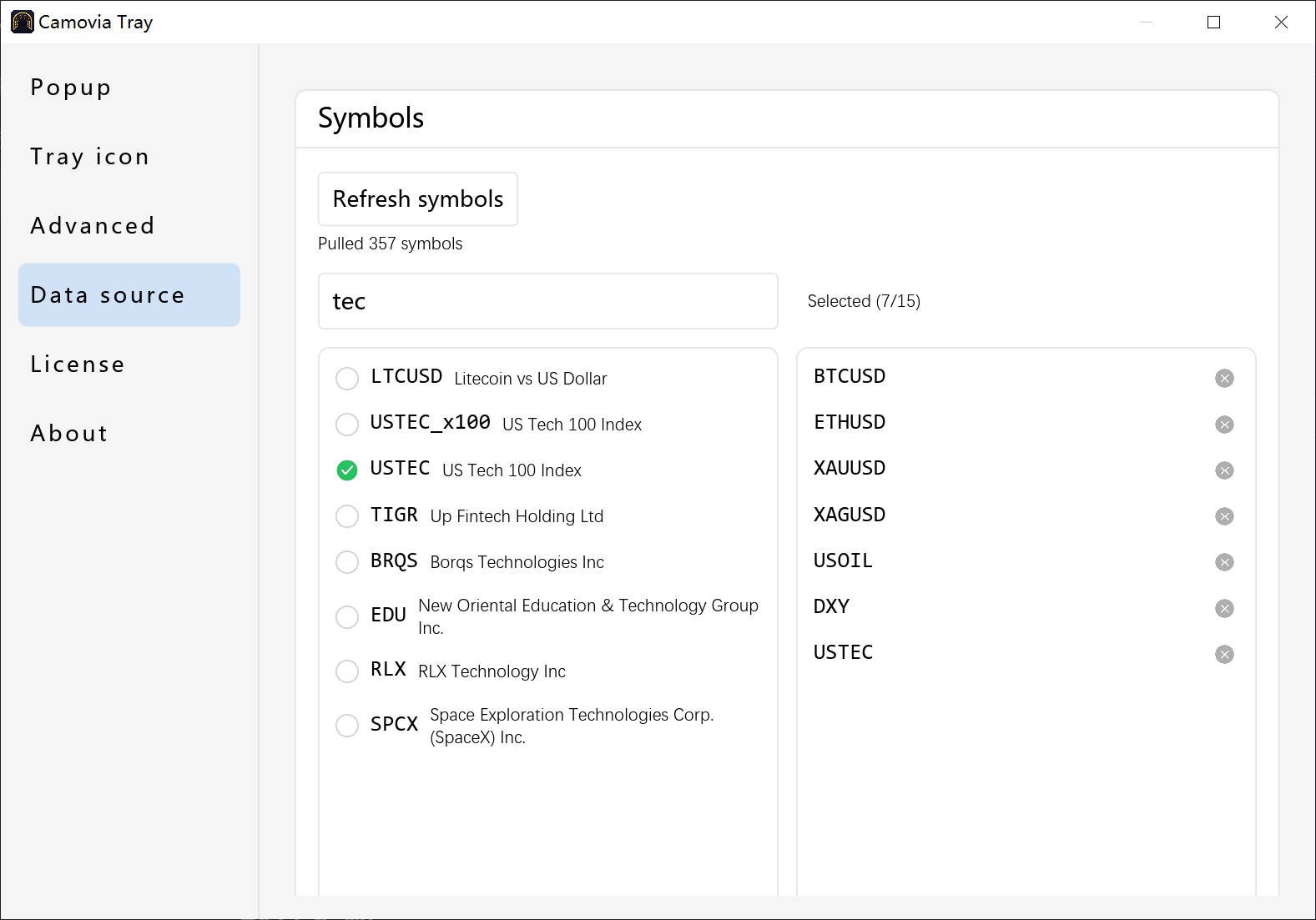Viewport: 1316px width, 920px height.
Task: Click BTCUSD in the selected list
Action: pyautogui.click(x=850, y=376)
